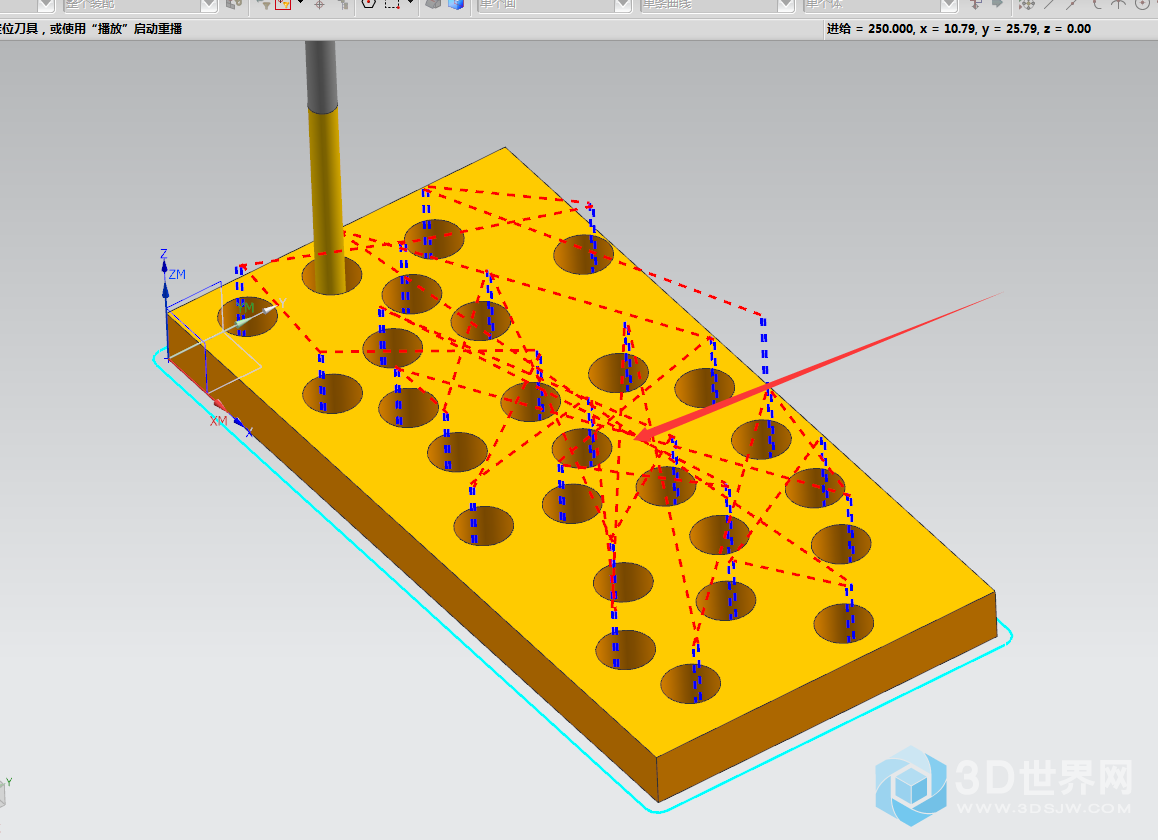Open the 单条曲线 curve rule dropdown
This screenshot has height=840, width=1158.
tap(717, 4)
